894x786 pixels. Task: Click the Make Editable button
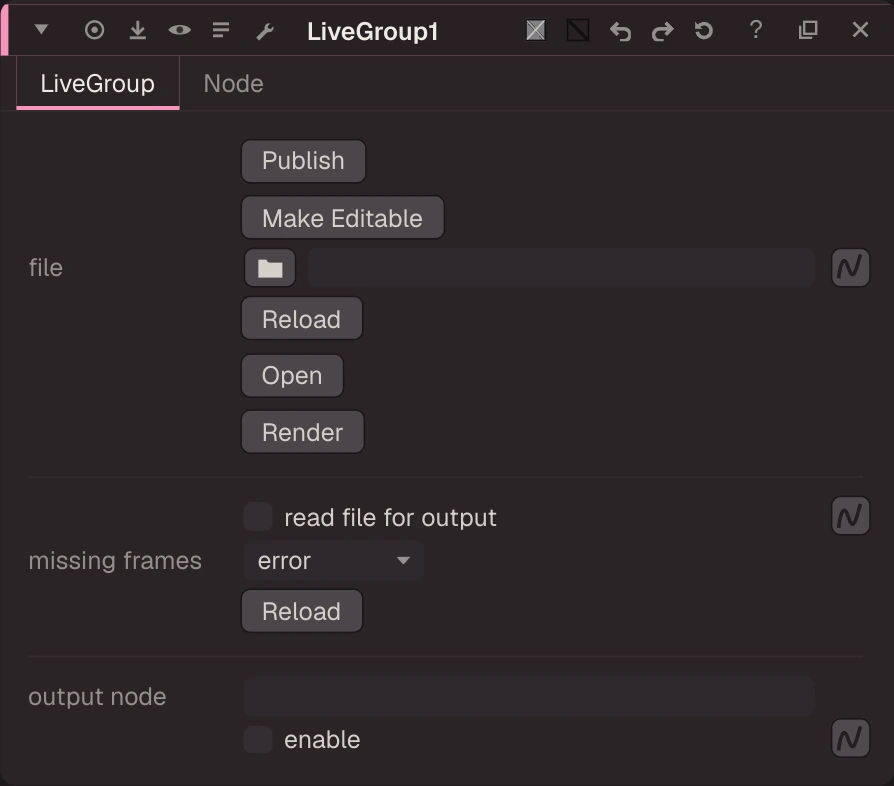click(x=343, y=218)
